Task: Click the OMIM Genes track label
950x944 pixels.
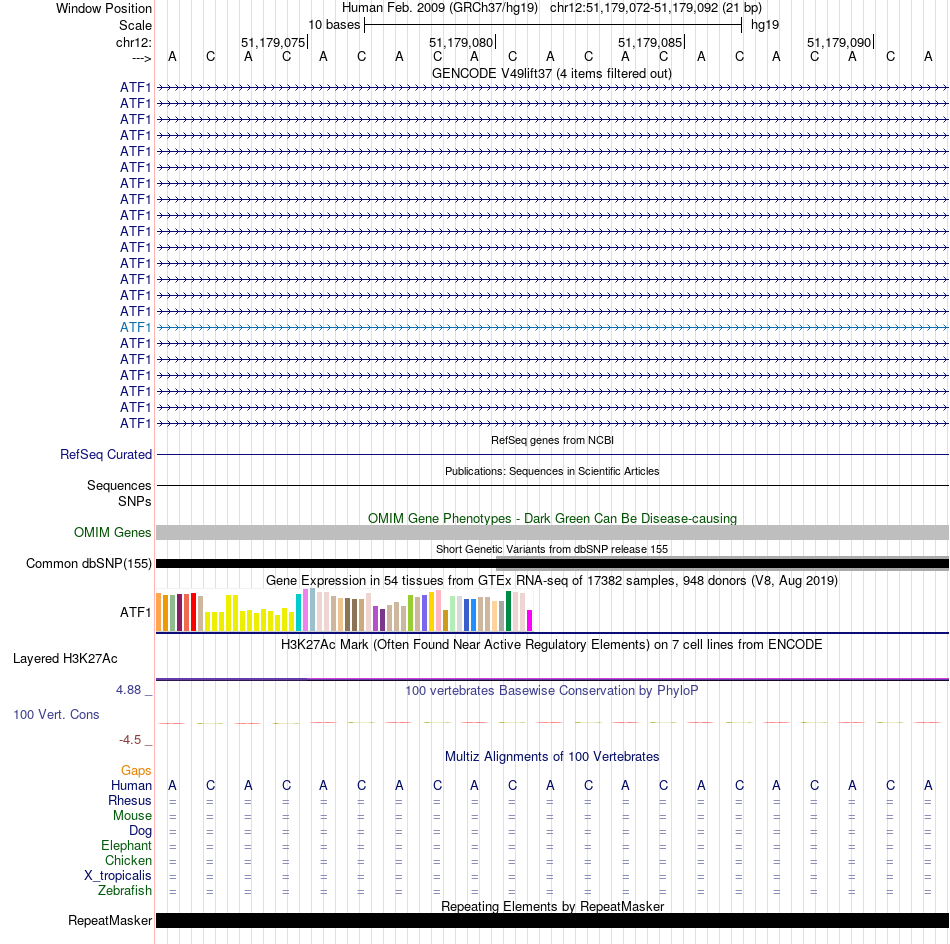Action: tap(112, 533)
